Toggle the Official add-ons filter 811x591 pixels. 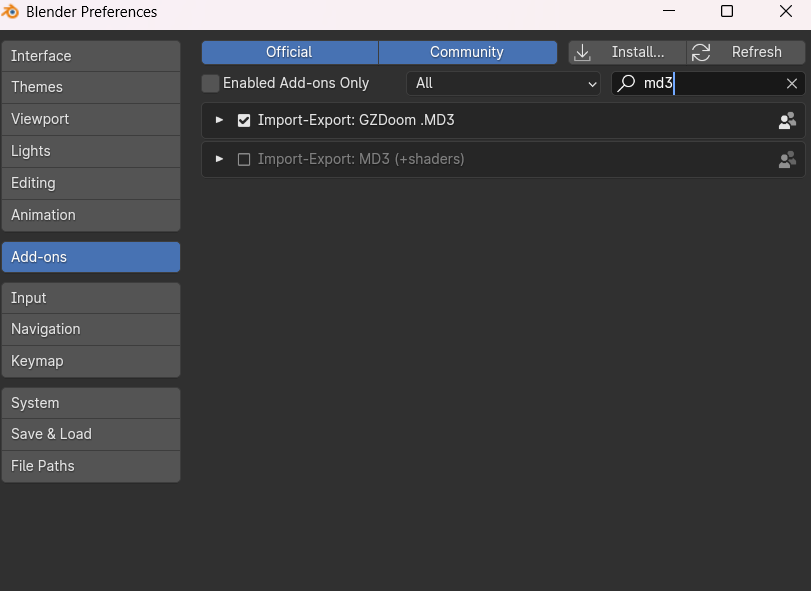click(x=290, y=52)
